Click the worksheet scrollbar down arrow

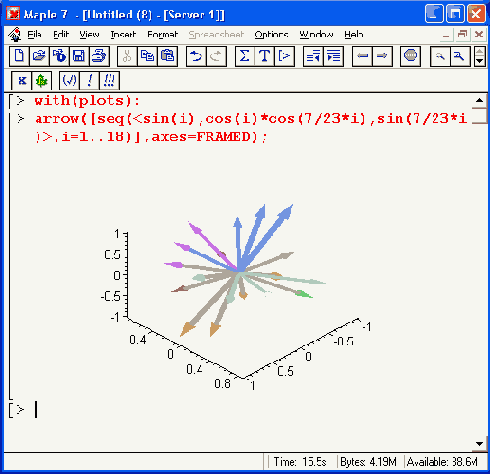(x=479, y=444)
